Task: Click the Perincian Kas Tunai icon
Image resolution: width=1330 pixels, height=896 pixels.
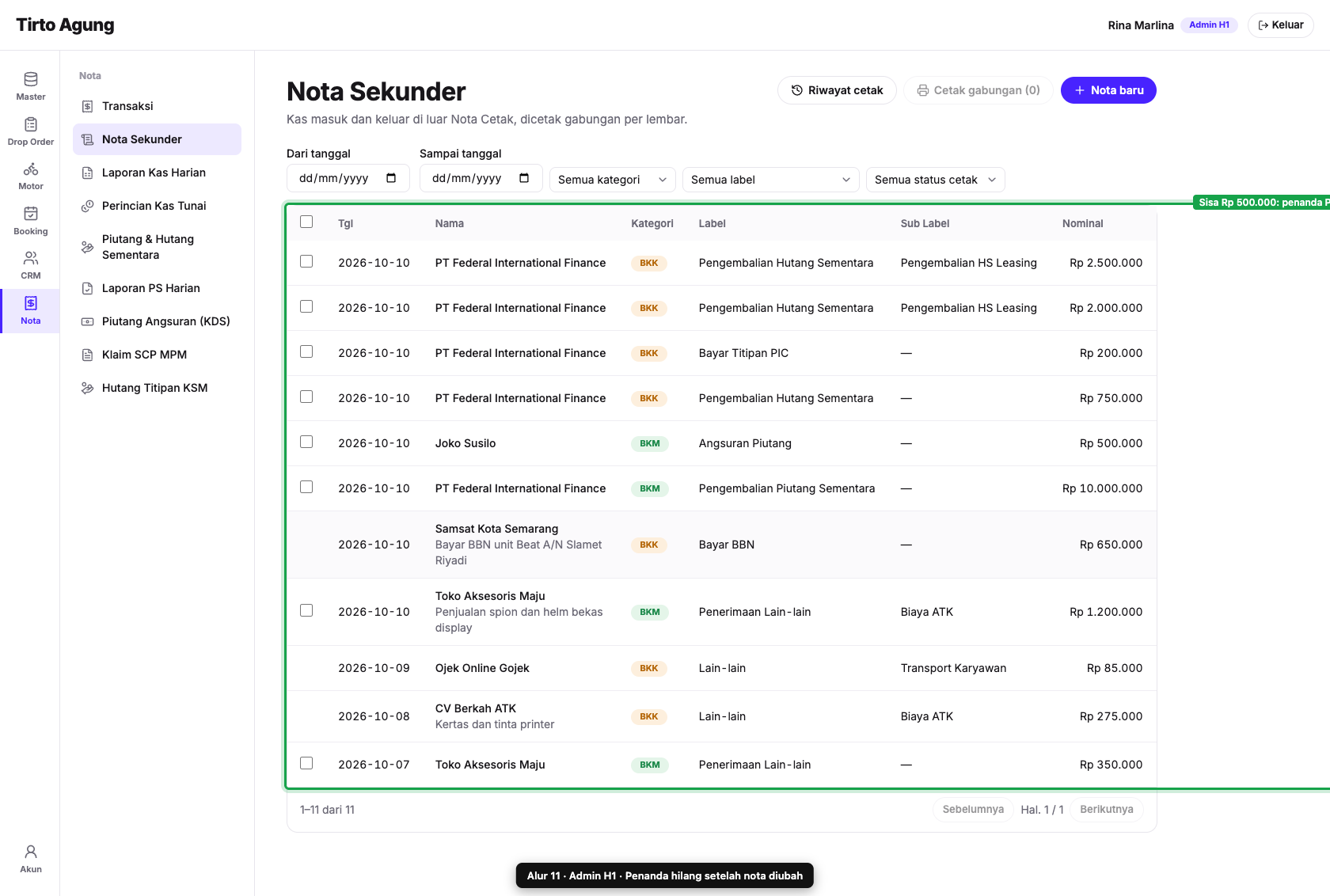Action: 88,206
